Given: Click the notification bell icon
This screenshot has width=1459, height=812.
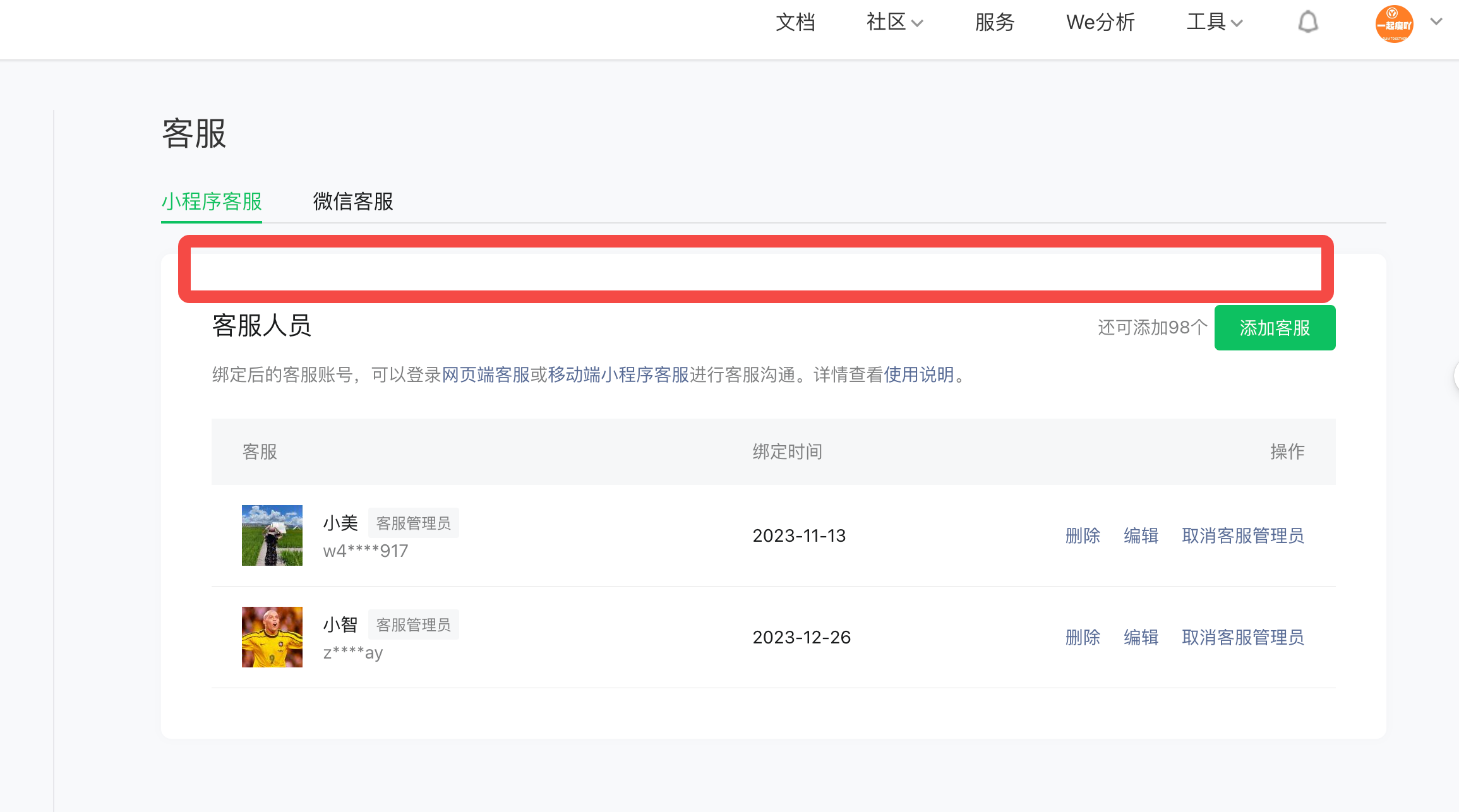Looking at the screenshot, I should [x=1308, y=23].
